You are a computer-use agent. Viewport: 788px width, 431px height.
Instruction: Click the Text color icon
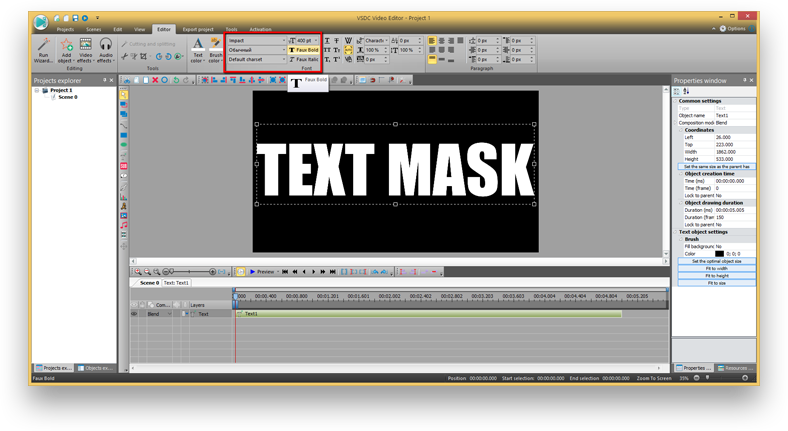[198, 49]
